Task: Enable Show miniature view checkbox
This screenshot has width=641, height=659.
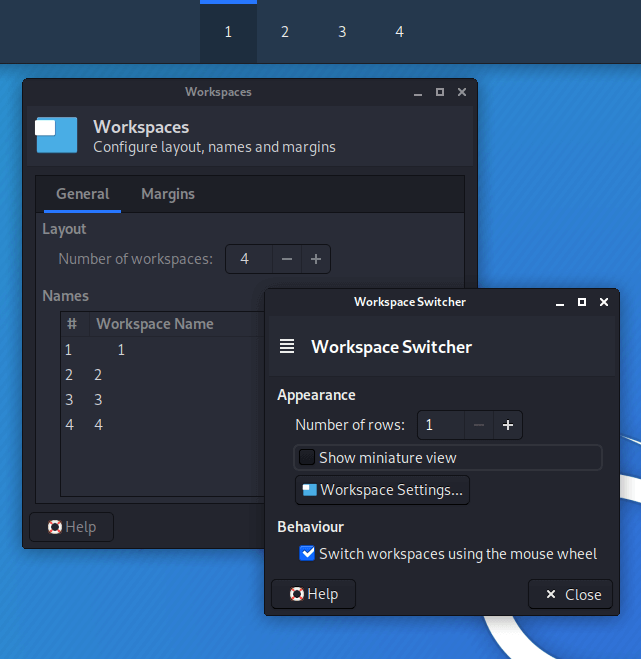Action: pyautogui.click(x=307, y=458)
